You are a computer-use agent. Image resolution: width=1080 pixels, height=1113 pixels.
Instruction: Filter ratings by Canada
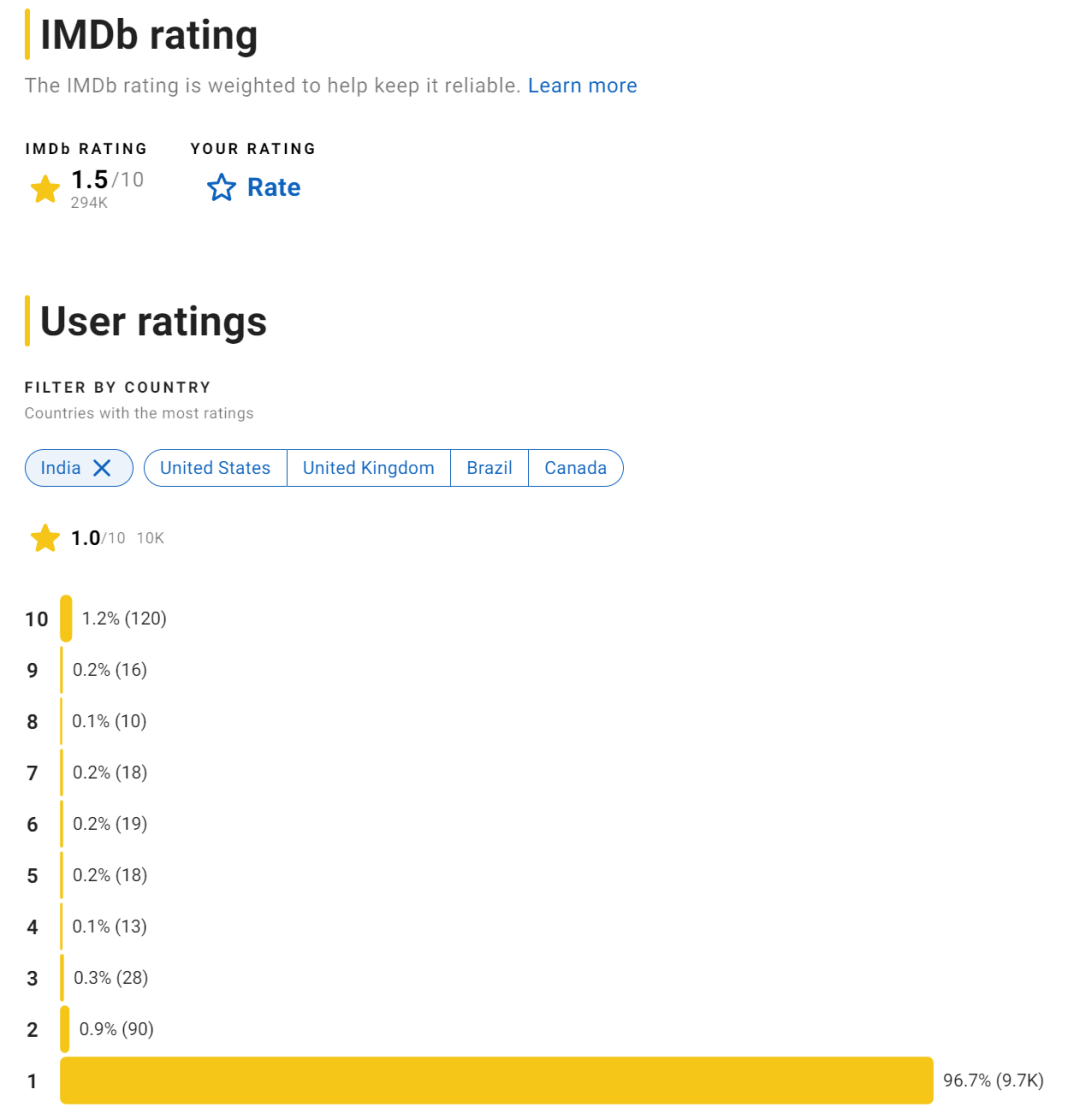click(575, 468)
